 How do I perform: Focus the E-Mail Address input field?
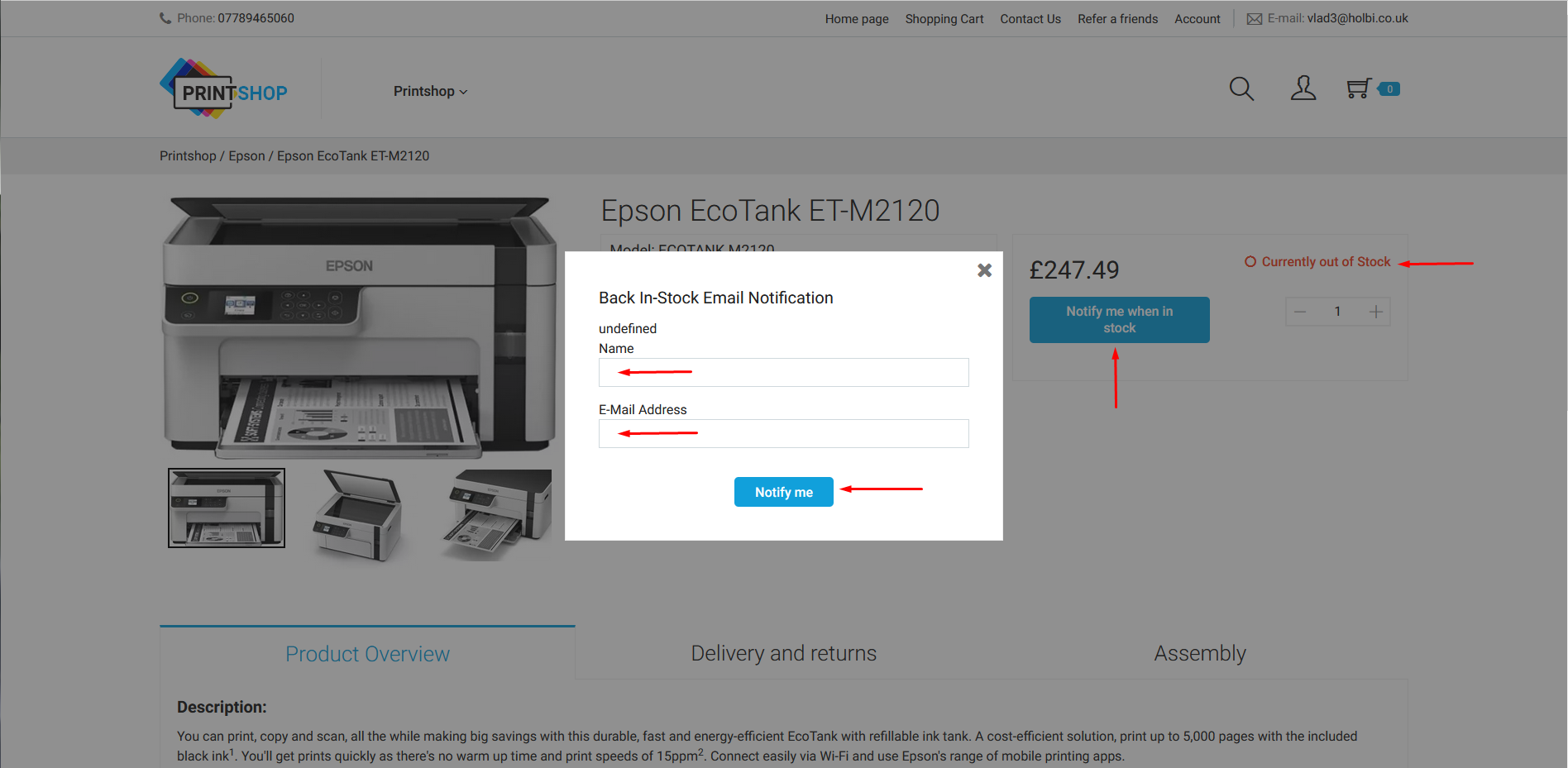[x=783, y=433]
